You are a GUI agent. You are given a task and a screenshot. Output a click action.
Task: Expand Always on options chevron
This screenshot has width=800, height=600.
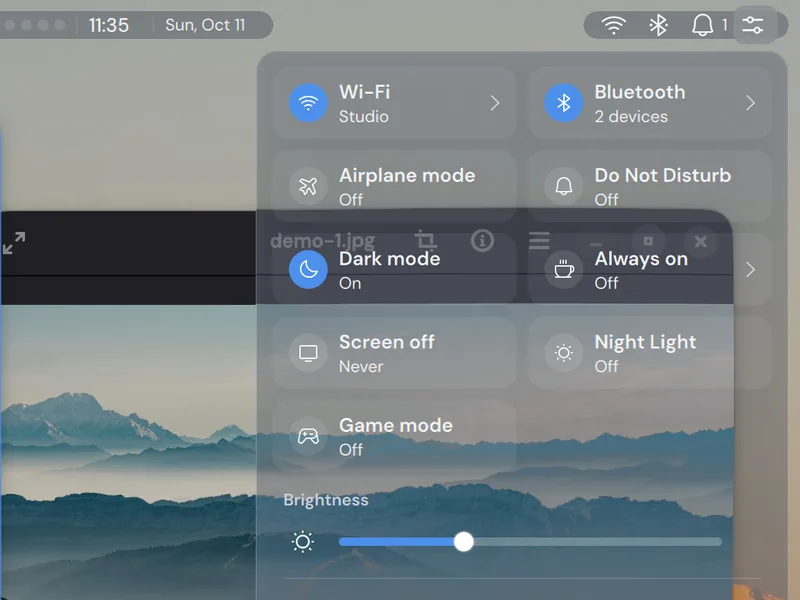pos(750,269)
